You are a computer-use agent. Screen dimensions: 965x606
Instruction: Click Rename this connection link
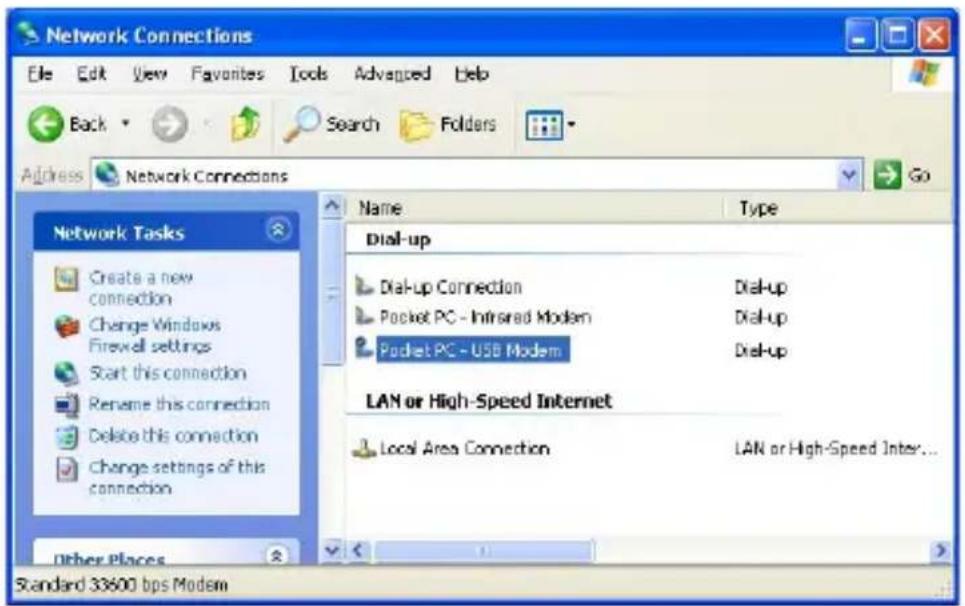click(x=179, y=404)
